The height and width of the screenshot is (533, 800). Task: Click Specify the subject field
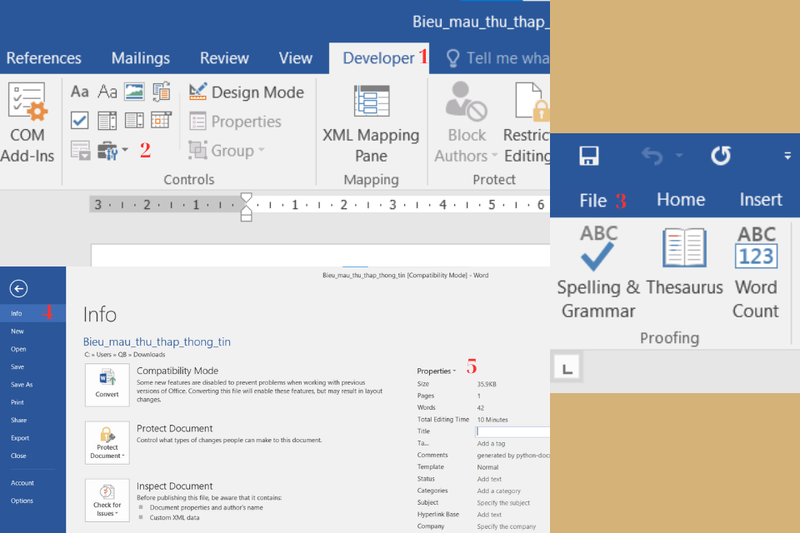(x=503, y=503)
